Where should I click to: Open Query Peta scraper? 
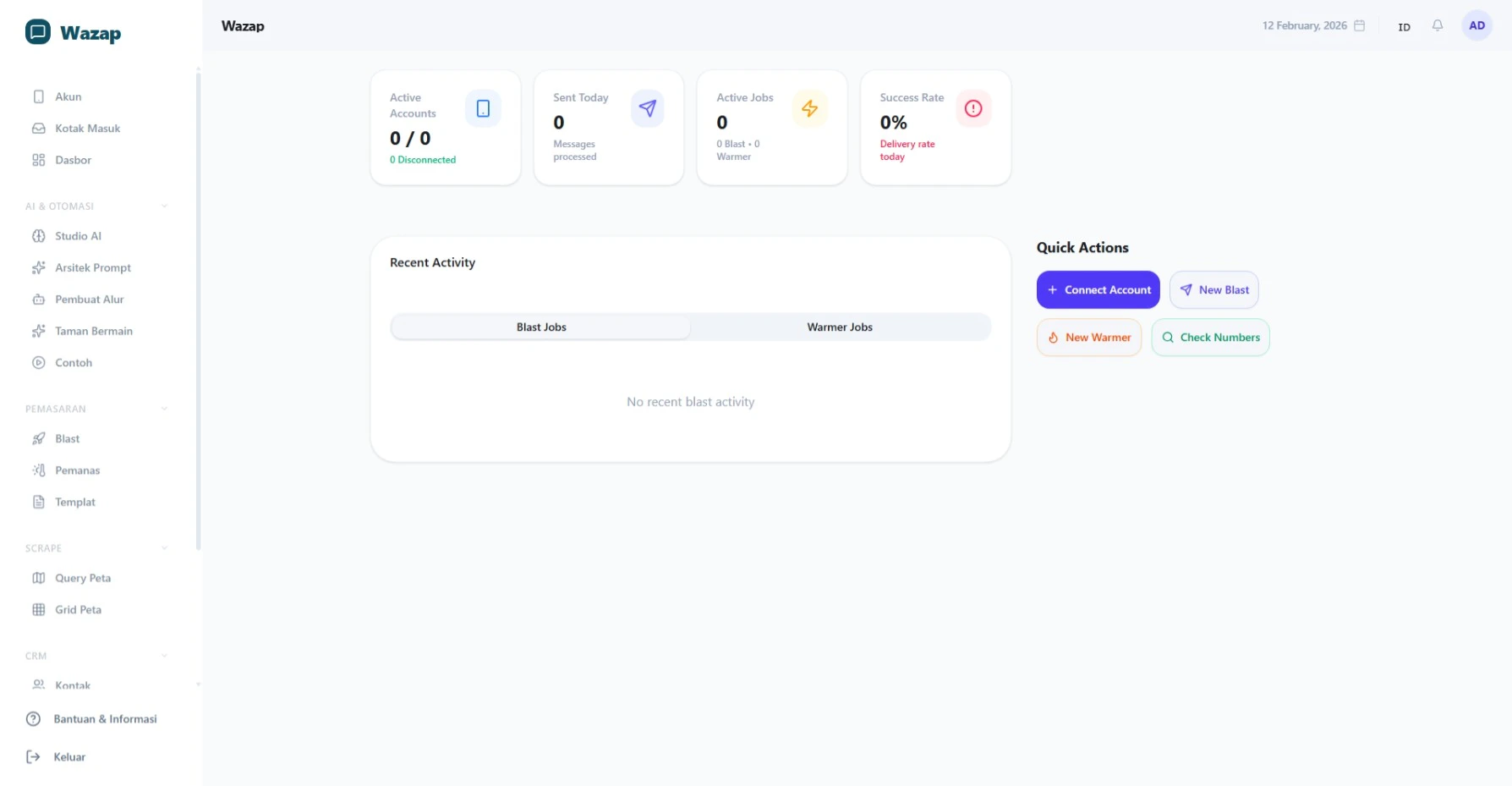pyautogui.click(x=82, y=578)
